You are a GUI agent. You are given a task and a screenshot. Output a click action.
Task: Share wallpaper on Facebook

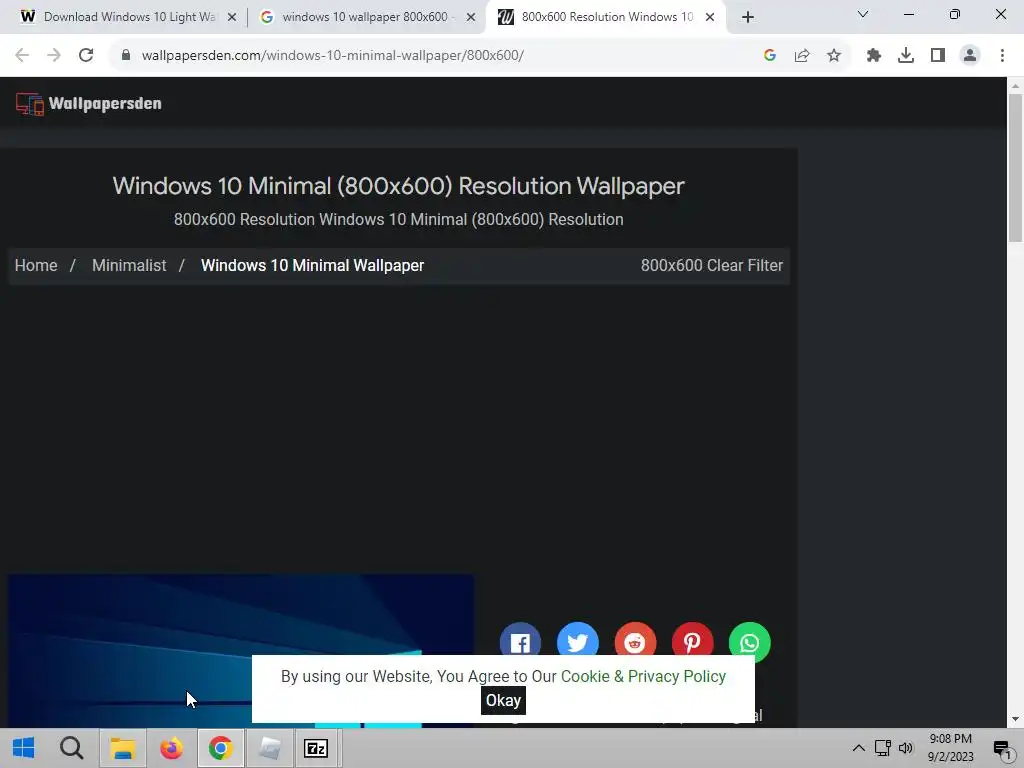click(x=520, y=639)
